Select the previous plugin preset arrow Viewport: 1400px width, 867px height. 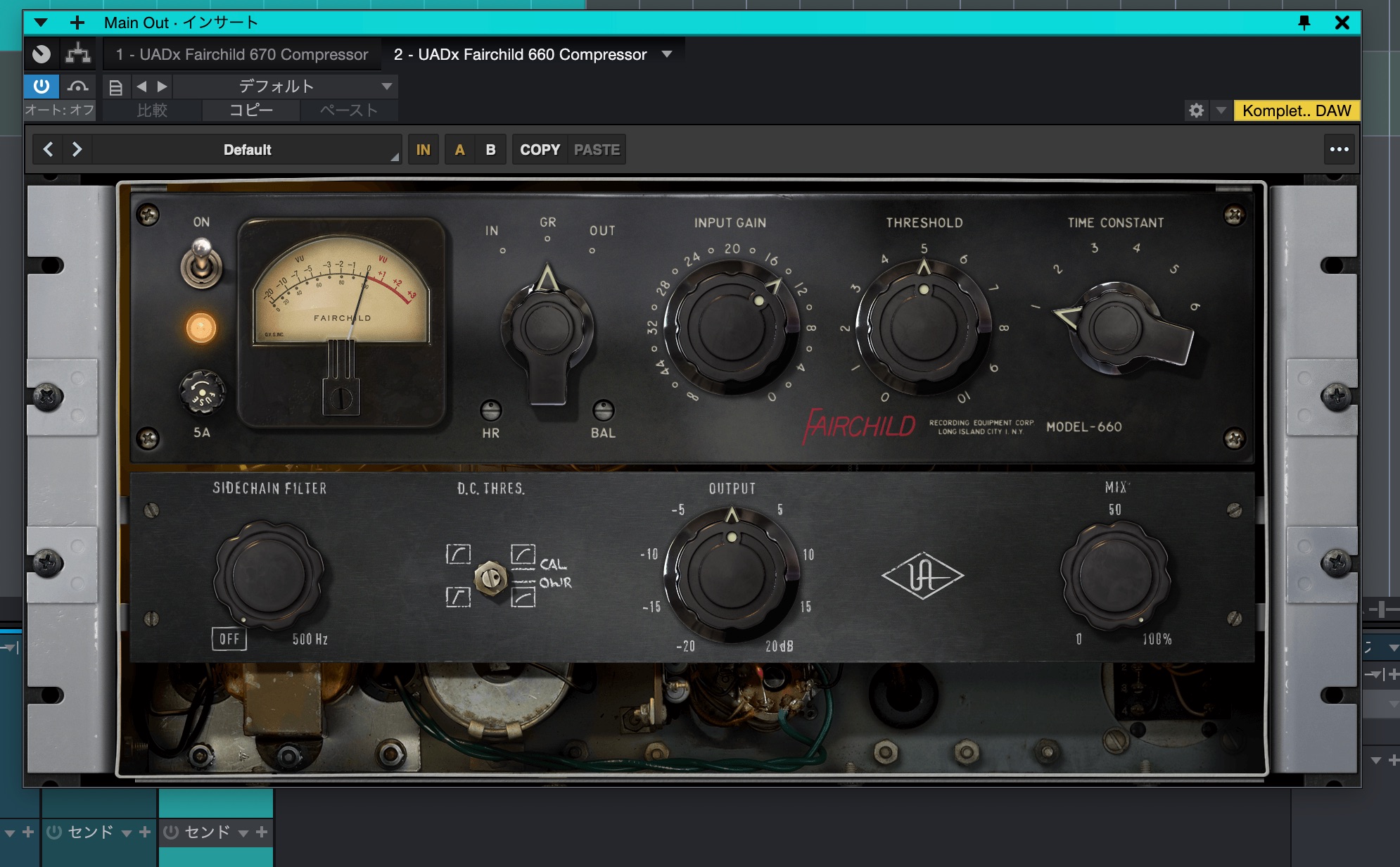pyautogui.click(x=48, y=149)
